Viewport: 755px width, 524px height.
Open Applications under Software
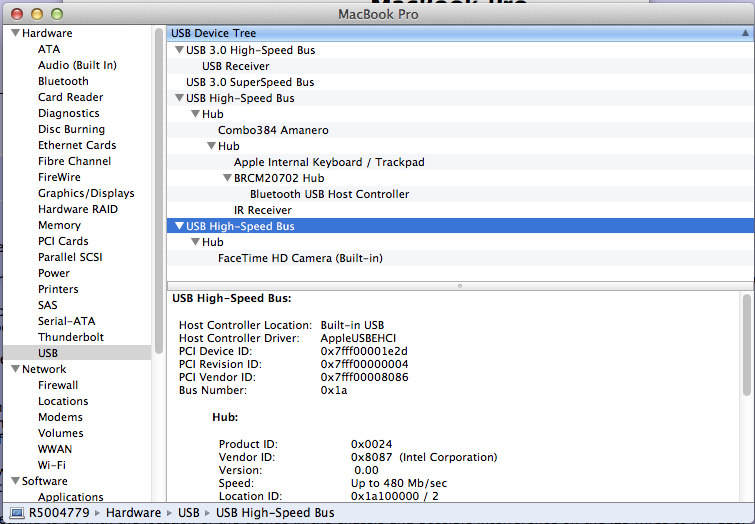coord(70,497)
